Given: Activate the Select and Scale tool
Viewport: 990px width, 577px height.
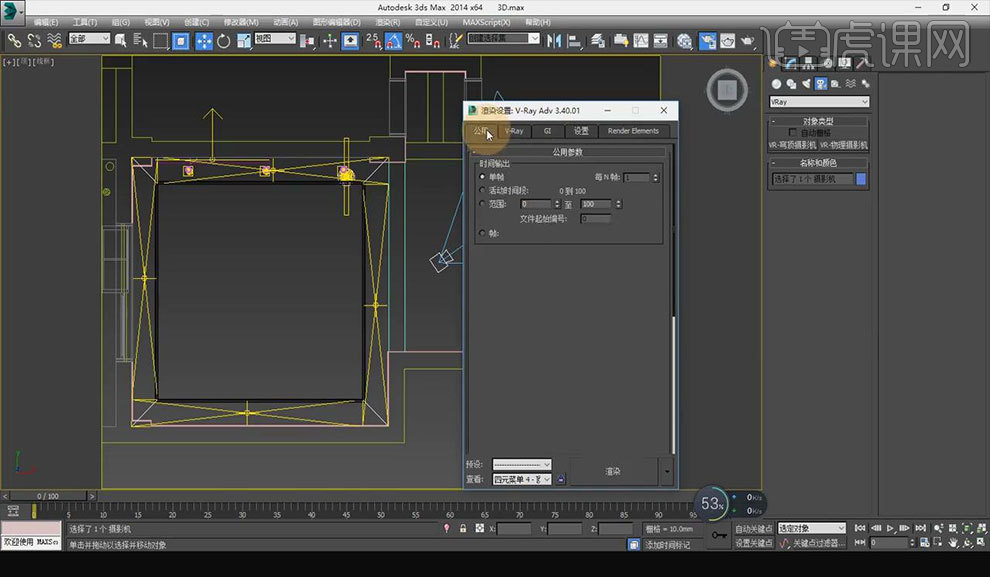Looking at the screenshot, I should pyautogui.click(x=244, y=41).
